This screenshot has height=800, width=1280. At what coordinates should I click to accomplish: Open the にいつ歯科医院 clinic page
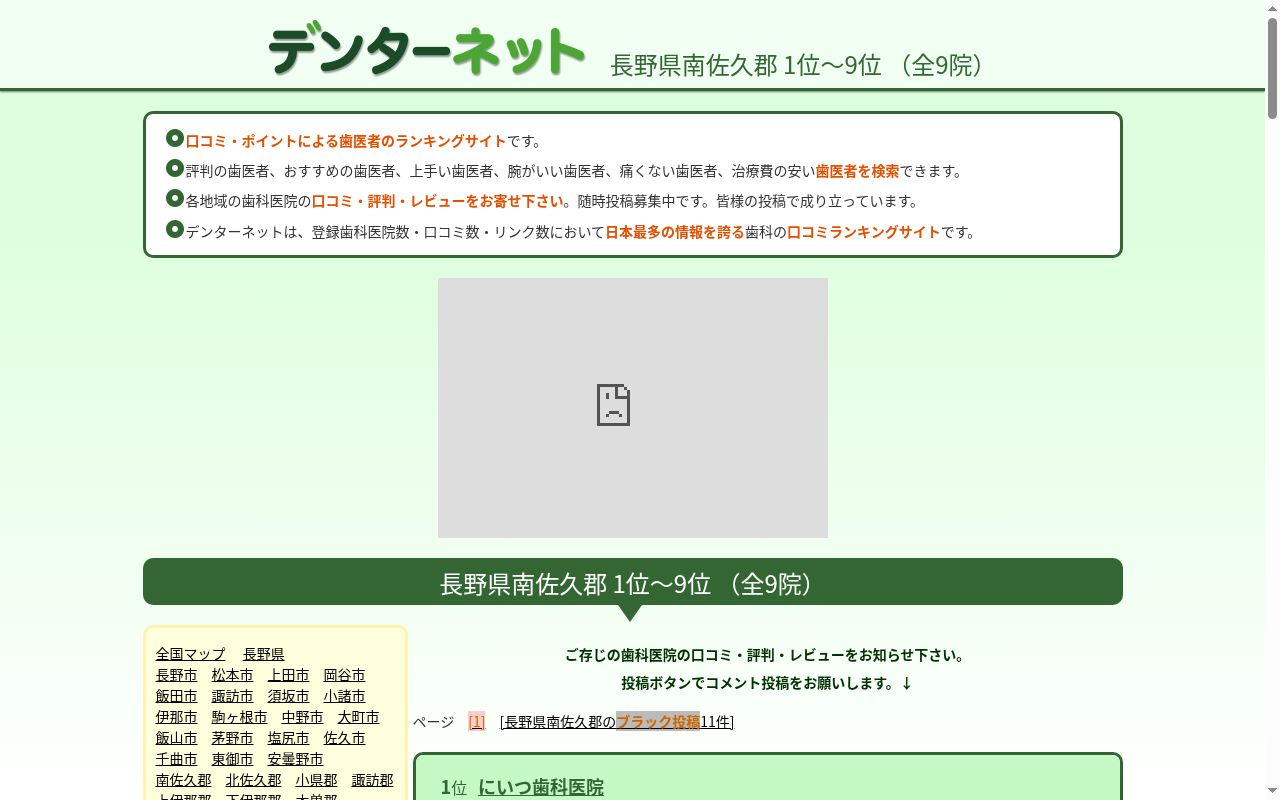click(x=541, y=787)
